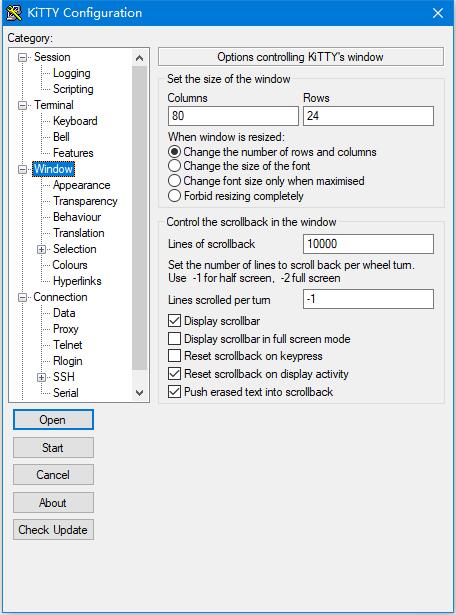Open the Serial category

tap(66, 393)
